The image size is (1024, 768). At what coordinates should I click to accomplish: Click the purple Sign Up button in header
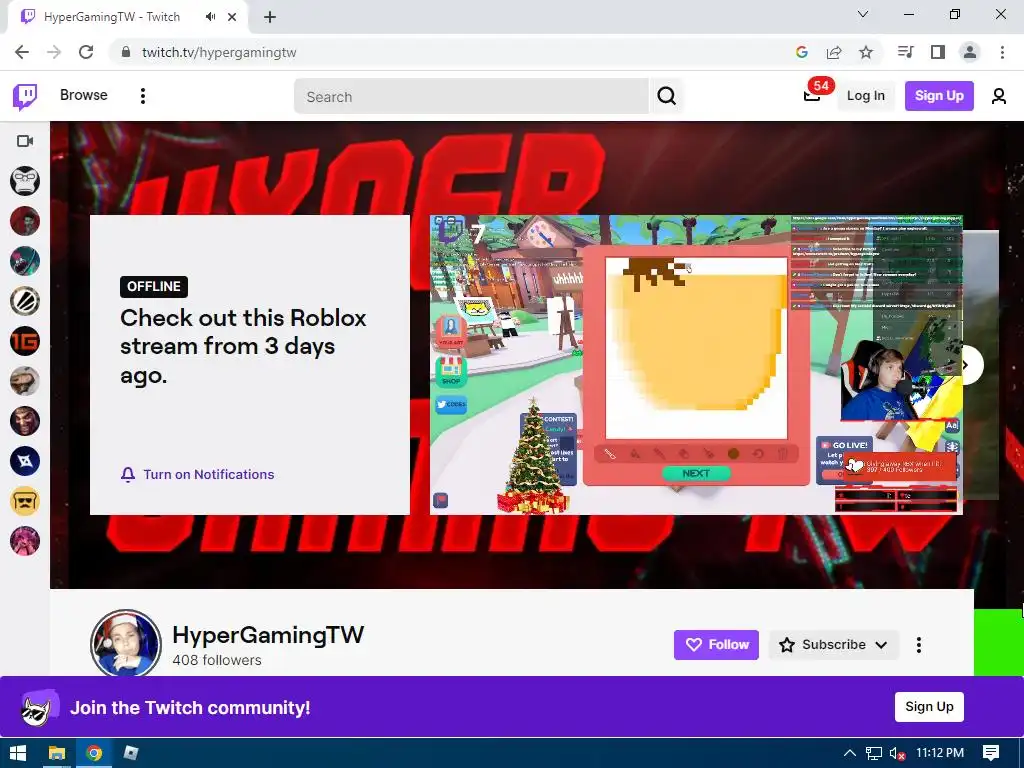tap(939, 96)
